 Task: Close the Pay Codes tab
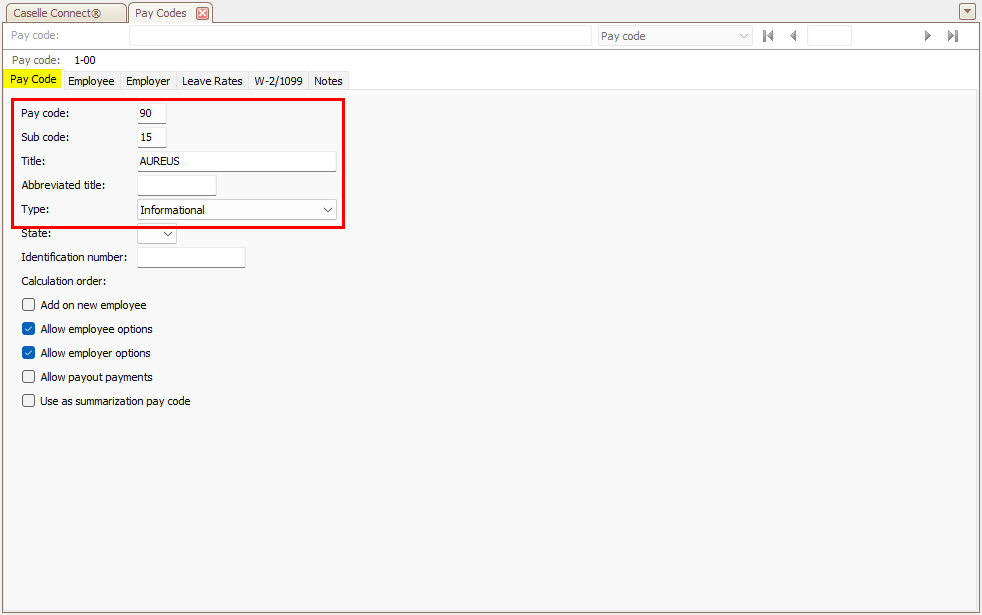(x=202, y=13)
